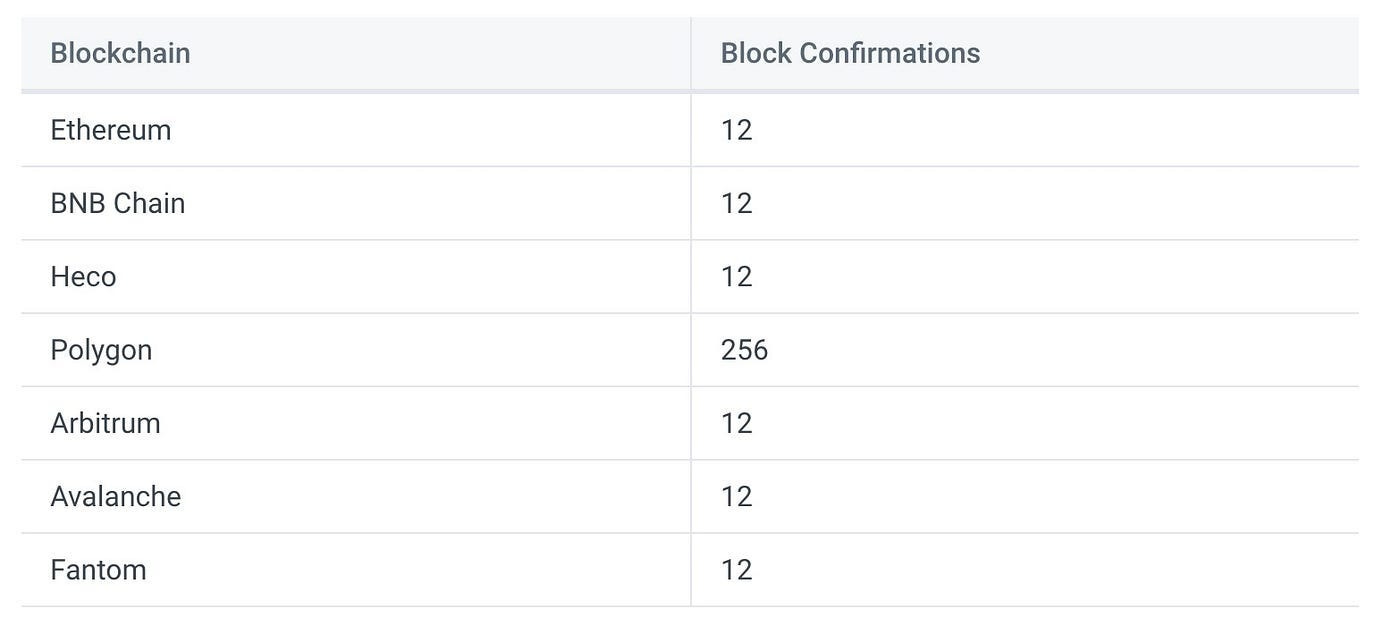Select the Polygon blockchain cell
The image size is (1400, 628).
(x=101, y=350)
